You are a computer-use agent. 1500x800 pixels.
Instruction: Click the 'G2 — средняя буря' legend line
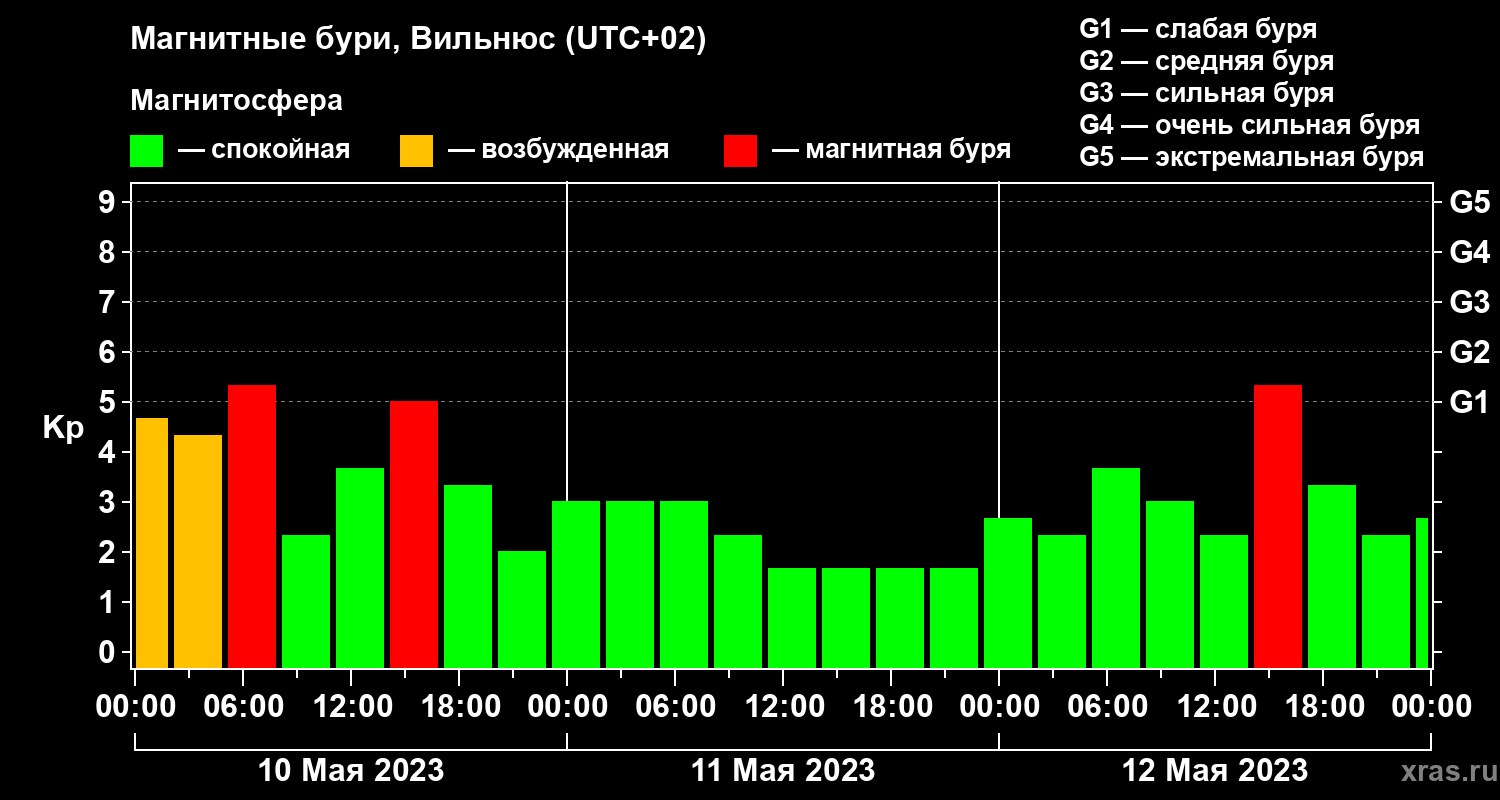coord(1207,61)
